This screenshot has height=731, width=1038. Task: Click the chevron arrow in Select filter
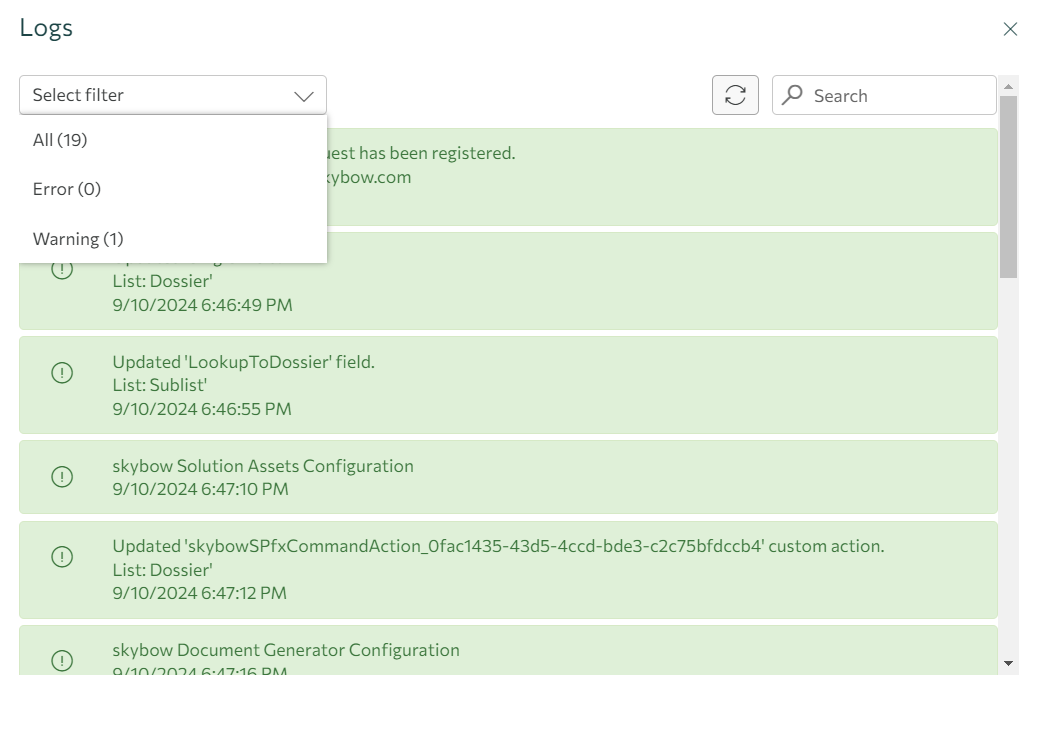tap(304, 96)
